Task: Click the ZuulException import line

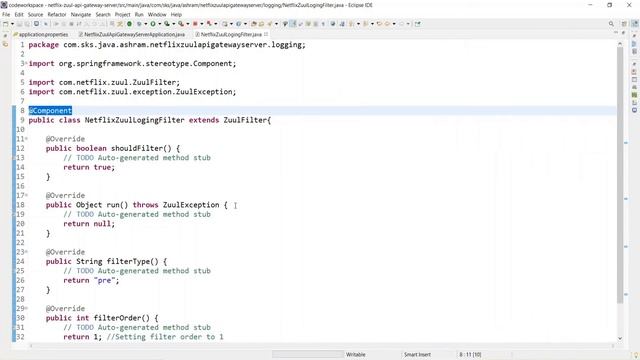Action: [x=132, y=92]
